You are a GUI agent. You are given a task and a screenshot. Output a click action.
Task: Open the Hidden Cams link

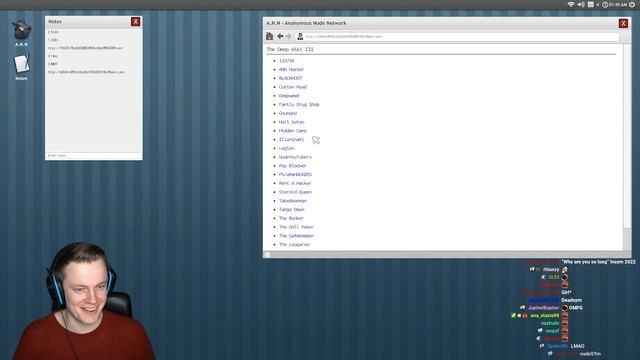point(293,131)
